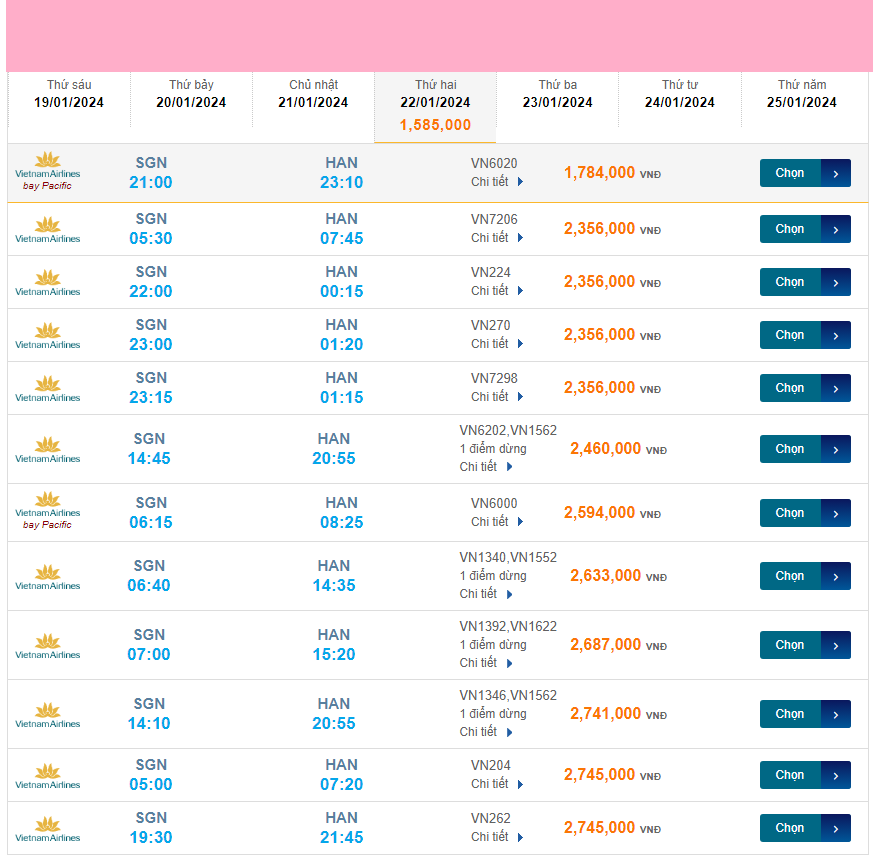Show details of VN1392,VN1622 one-stop flight
This screenshot has height=855, width=873.
click(x=486, y=663)
